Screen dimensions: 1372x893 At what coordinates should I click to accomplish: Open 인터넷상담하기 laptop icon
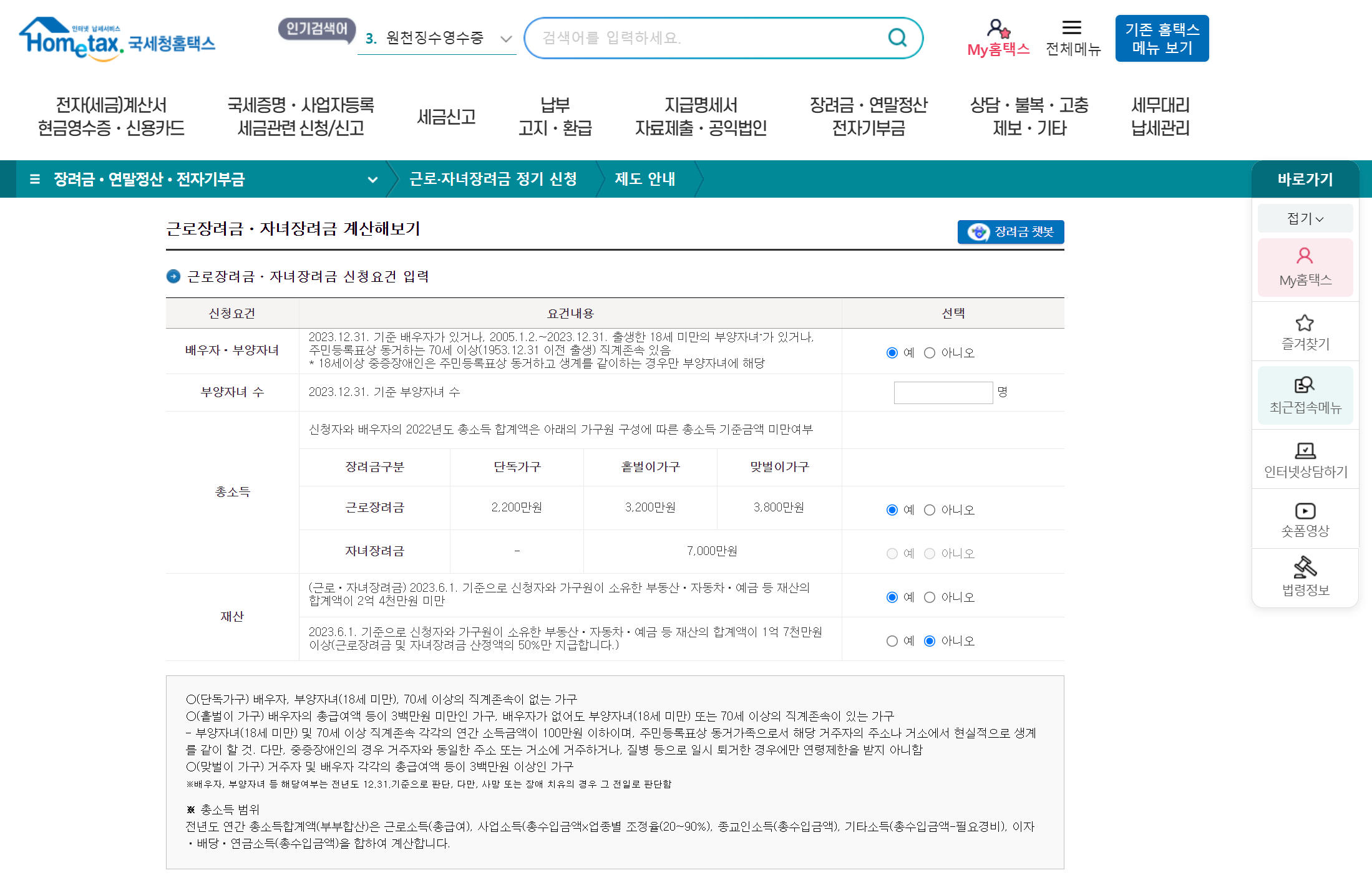click(x=1305, y=450)
